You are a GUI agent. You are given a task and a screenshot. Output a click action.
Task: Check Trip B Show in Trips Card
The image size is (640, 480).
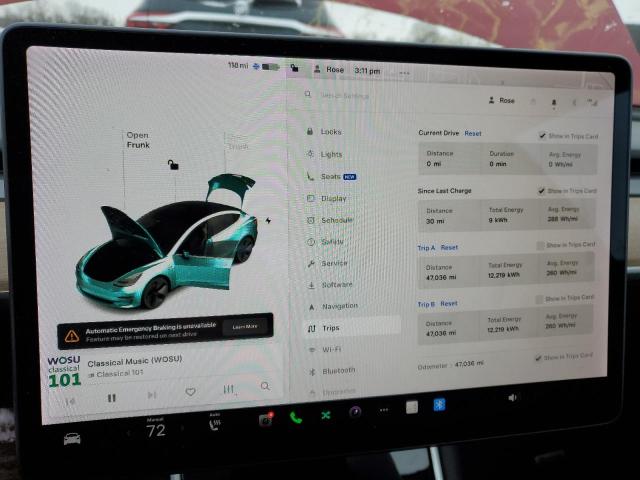539,299
